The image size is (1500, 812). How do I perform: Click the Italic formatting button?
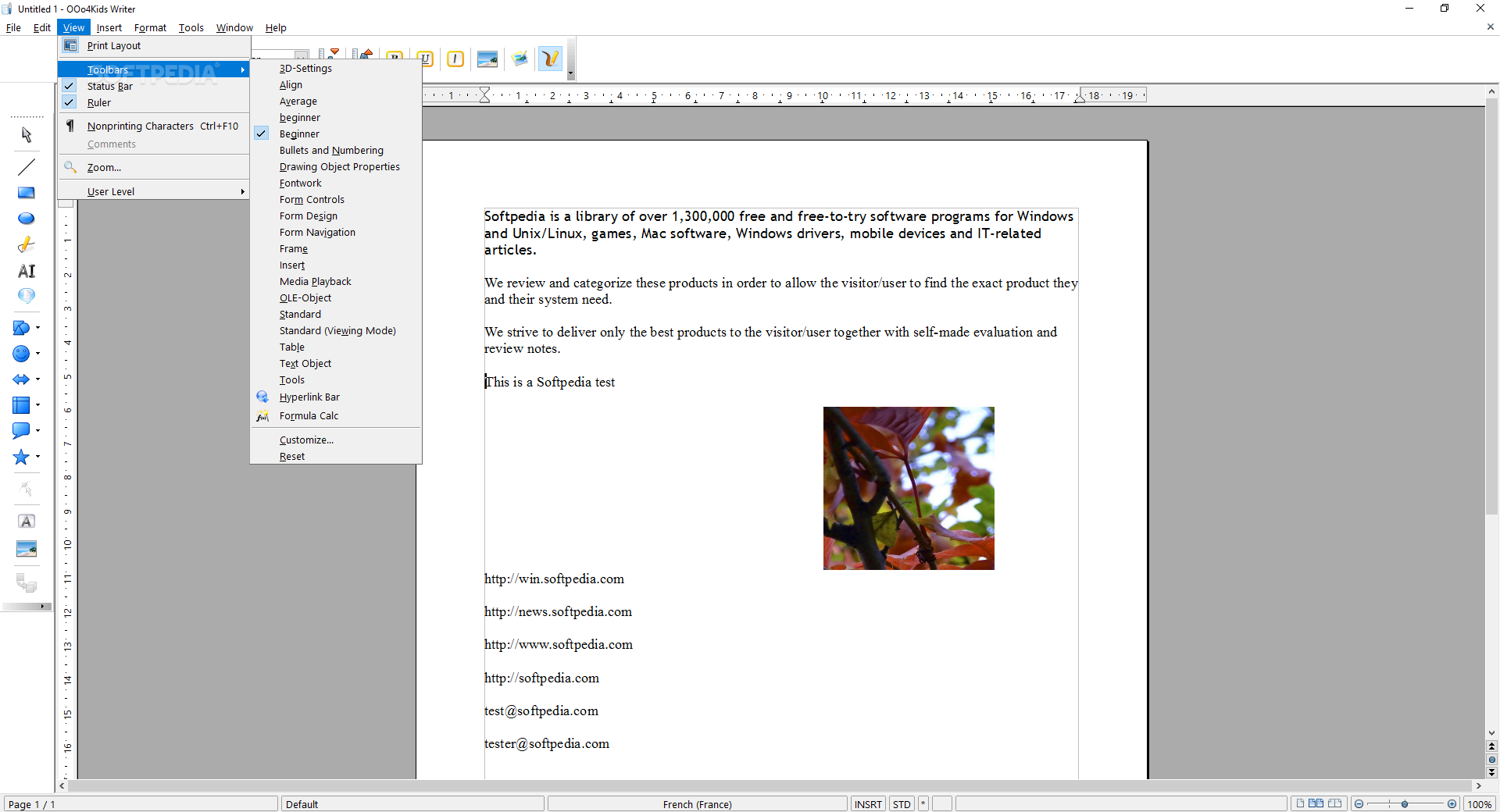tap(455, 59)
